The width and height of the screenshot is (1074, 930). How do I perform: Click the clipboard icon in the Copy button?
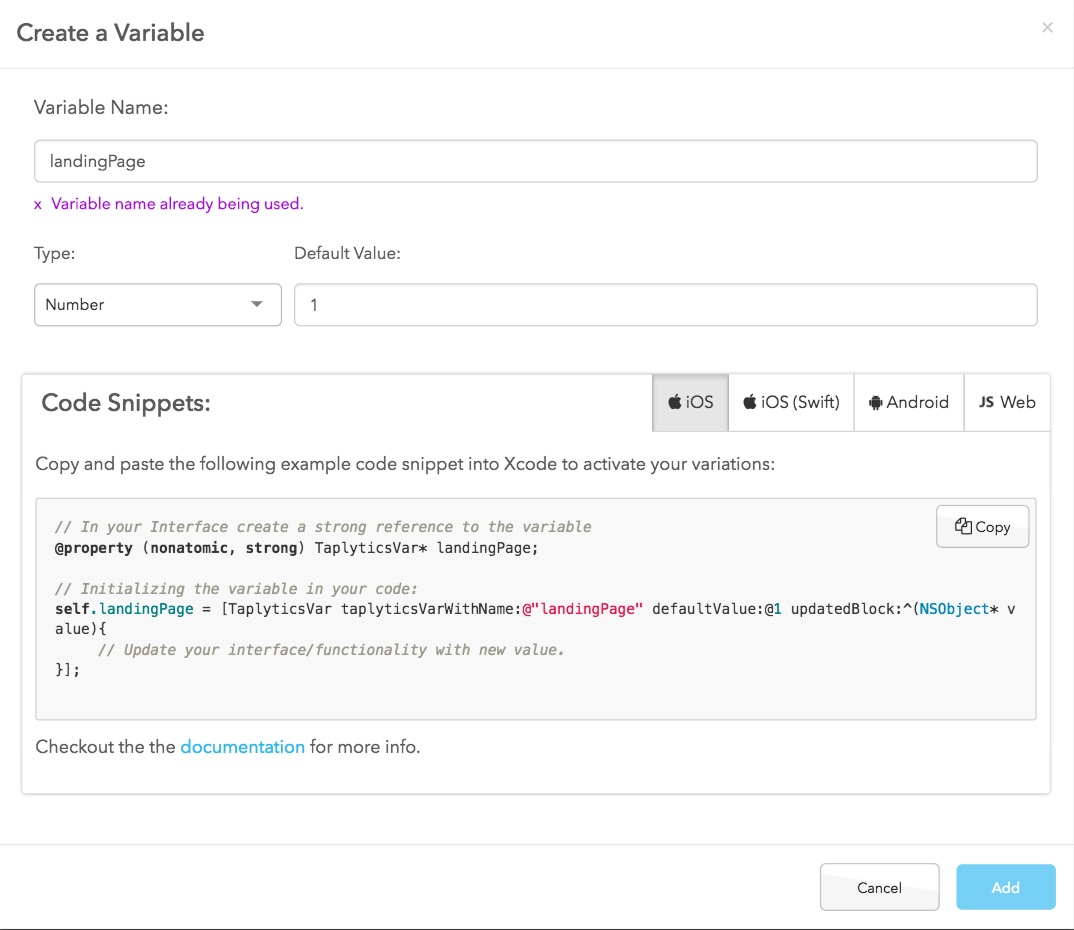(963, 527)
